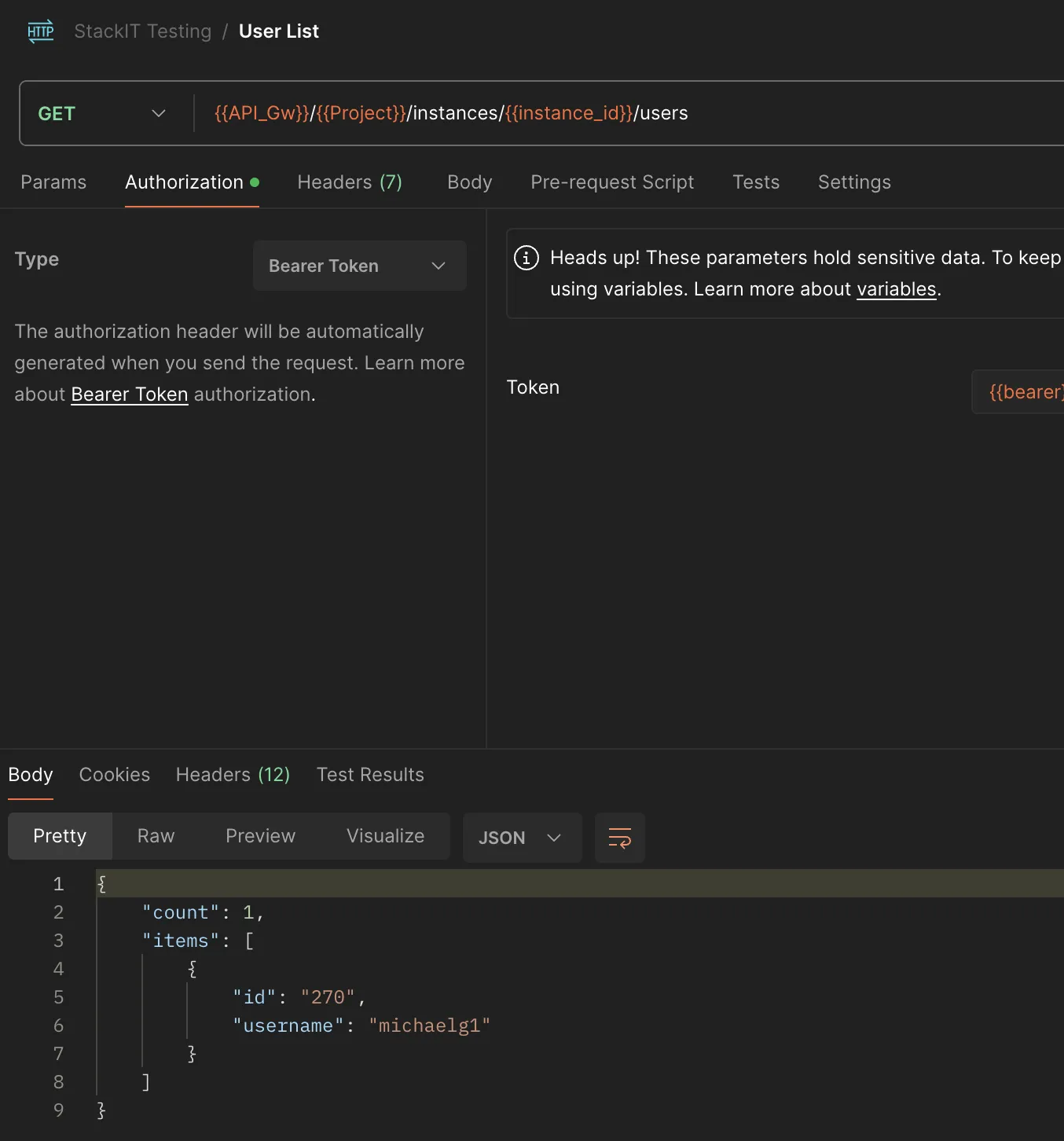Follow the Bearer Token documentation link
Screen dimensions: 1064x1141
pos(130,394)
